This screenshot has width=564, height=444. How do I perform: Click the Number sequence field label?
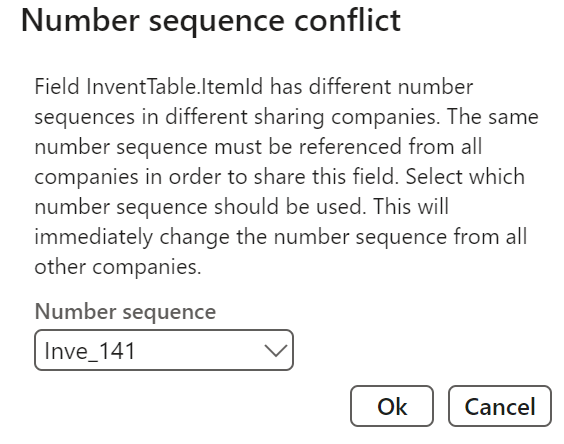(125, 311)
